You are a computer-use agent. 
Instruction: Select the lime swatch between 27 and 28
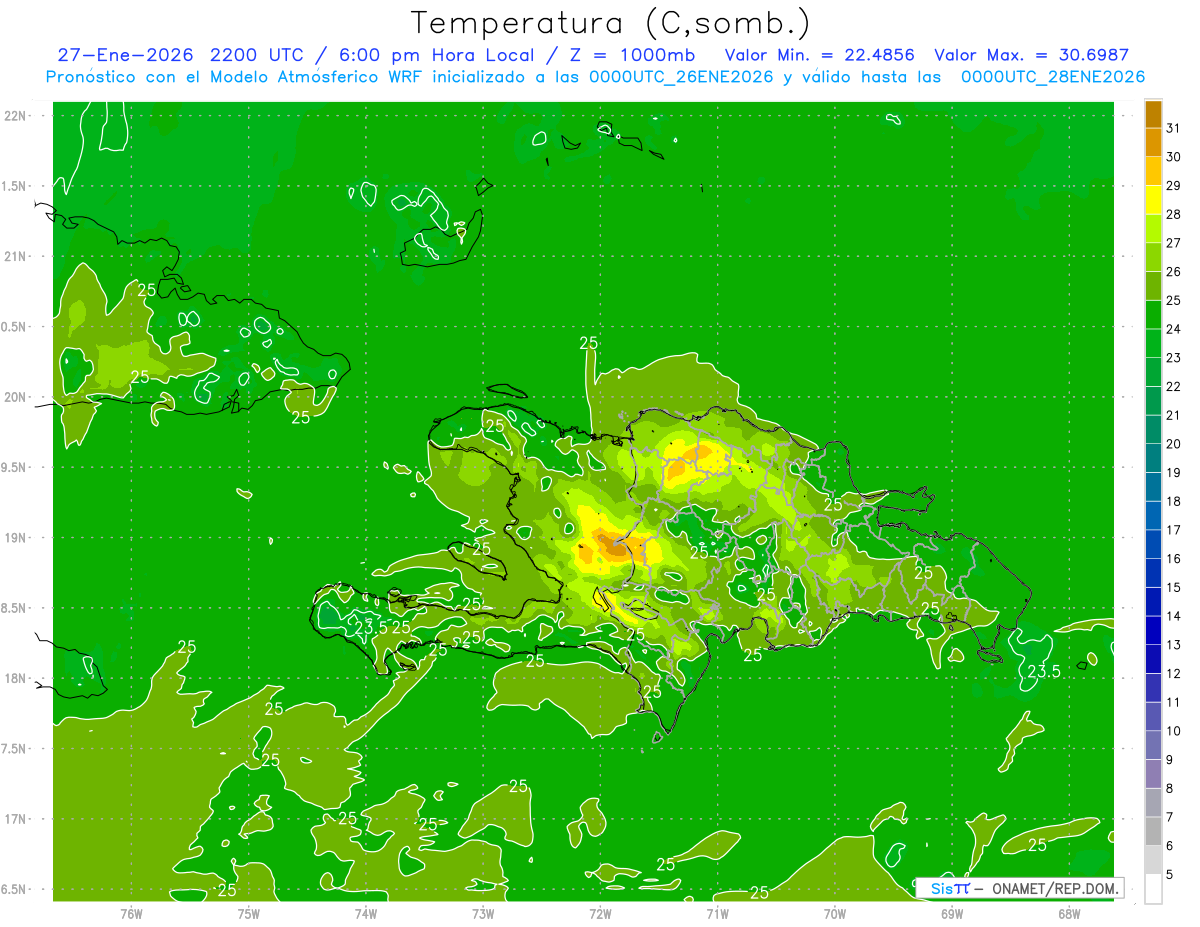pyautogui.click(x=1153, y=228)
